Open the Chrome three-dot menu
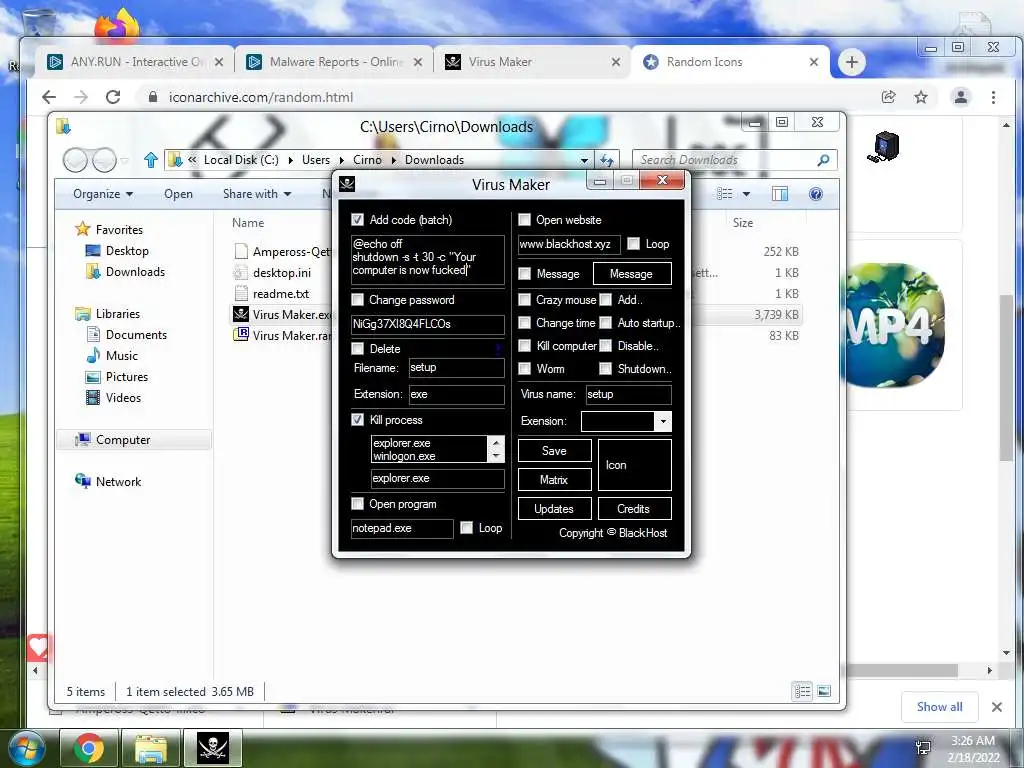 tap(993, 97)
